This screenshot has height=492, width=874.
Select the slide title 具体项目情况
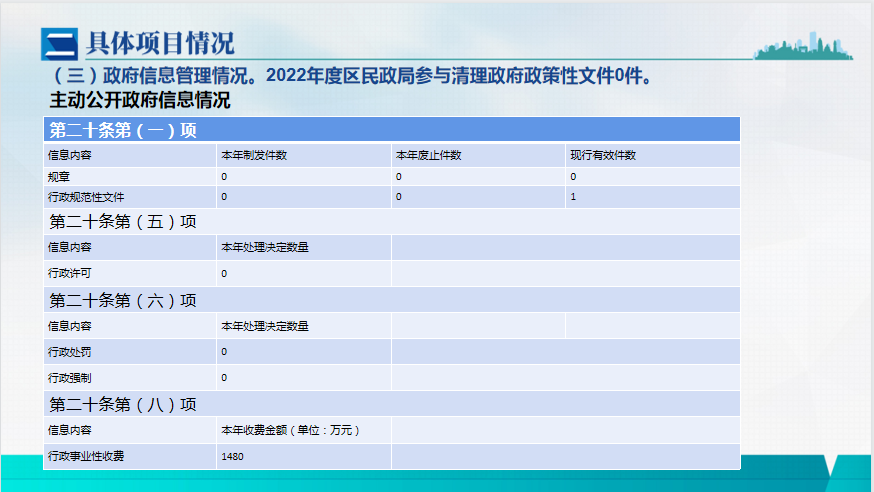(x=160, y=43)
